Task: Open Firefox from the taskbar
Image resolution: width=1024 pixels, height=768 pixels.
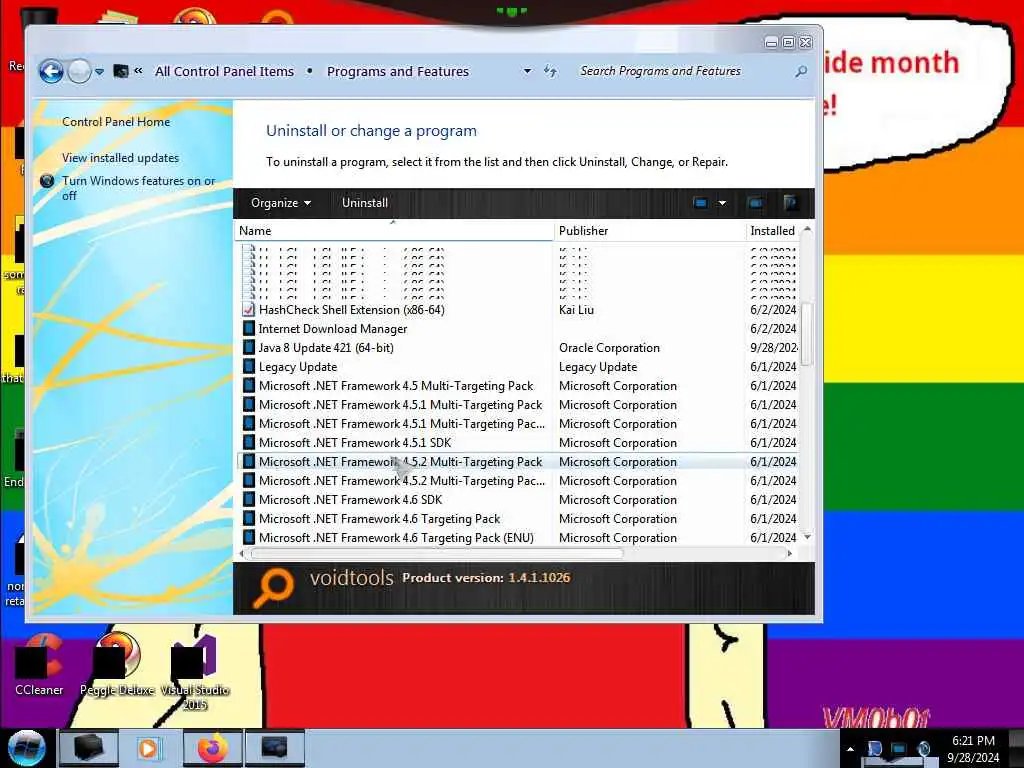Action: pyautogui.click(x=212, y=748)
